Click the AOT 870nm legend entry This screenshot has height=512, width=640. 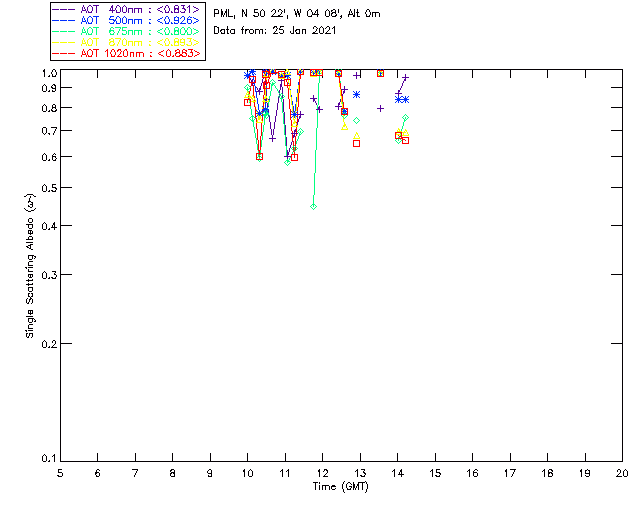pyautogui.click(x=126, y=42)
